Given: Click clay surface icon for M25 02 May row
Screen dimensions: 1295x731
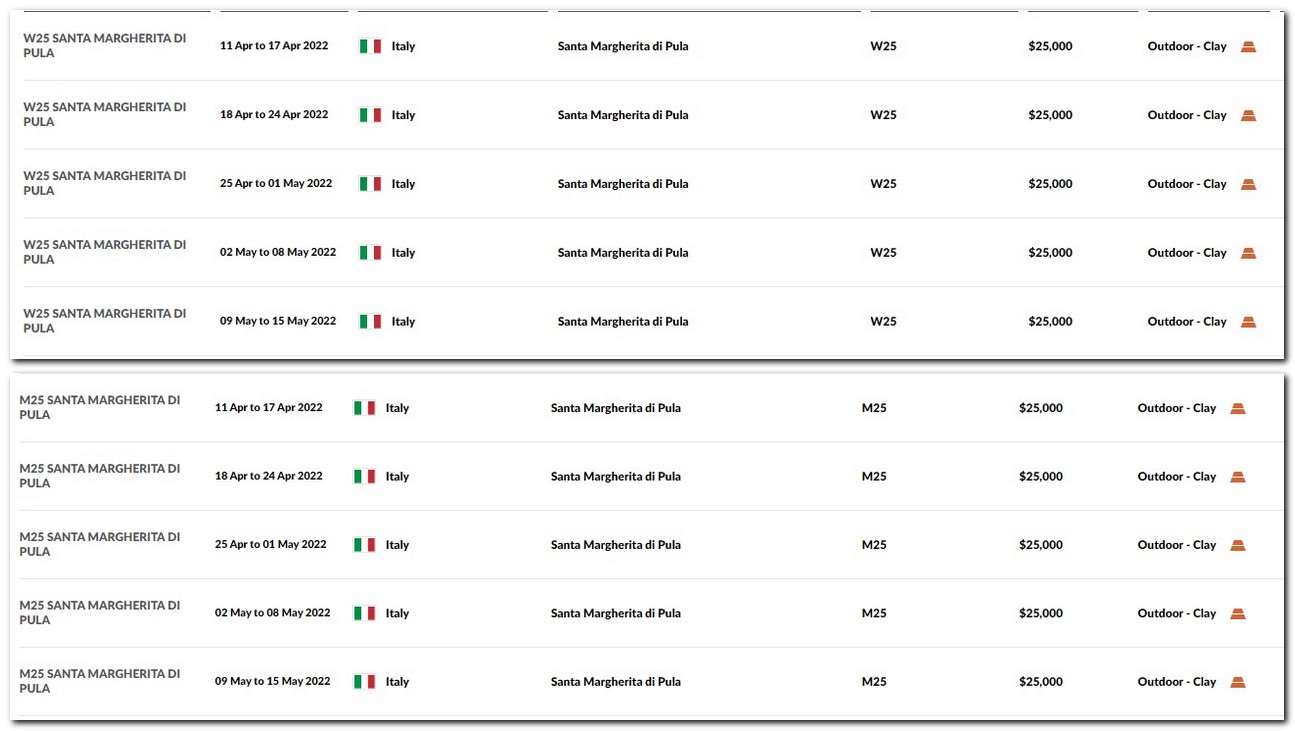Looking at the screenshot, I should pyautogui.click(x=1238, y=614).
